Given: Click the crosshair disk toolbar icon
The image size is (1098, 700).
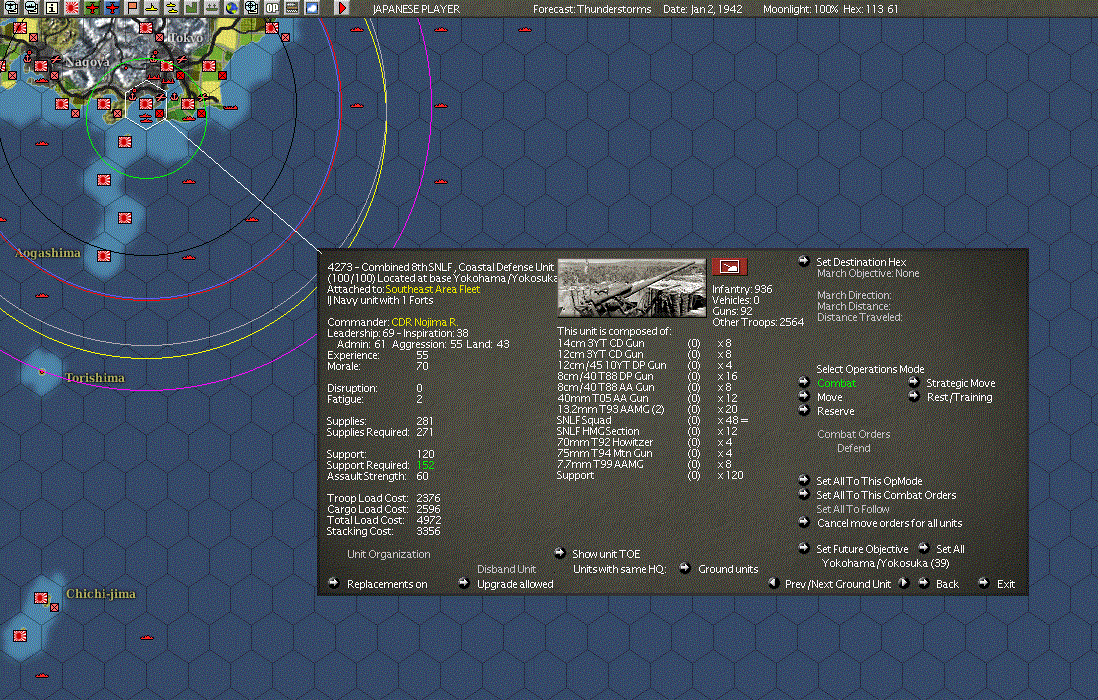Looking at the screenshot, I should pos(251,8).
